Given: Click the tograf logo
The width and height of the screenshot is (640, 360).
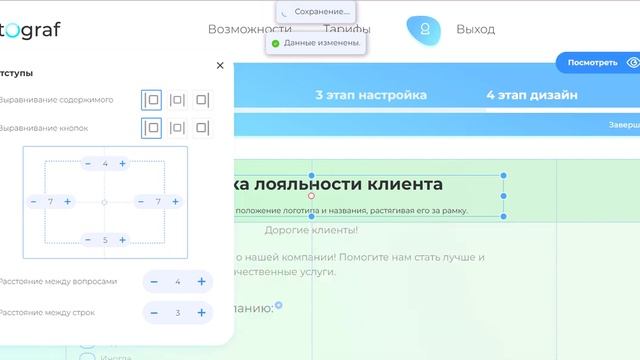Looking at the screenshot, I should 30,30.
